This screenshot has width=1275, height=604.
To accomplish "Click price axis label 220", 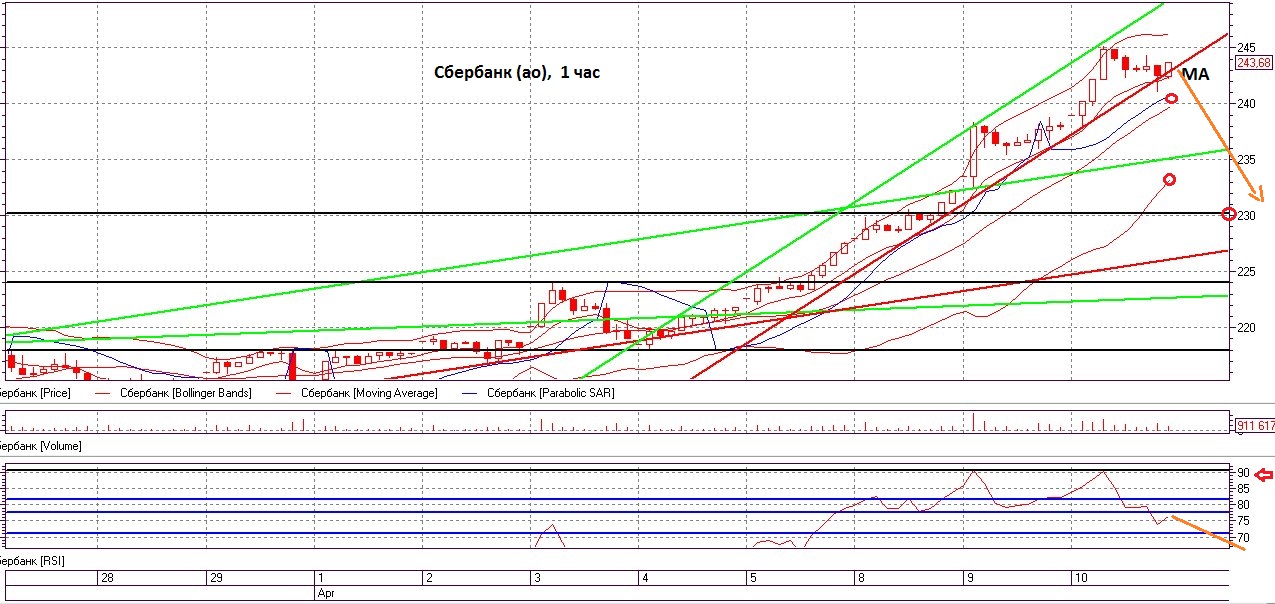I will (x=1246, y=327).
